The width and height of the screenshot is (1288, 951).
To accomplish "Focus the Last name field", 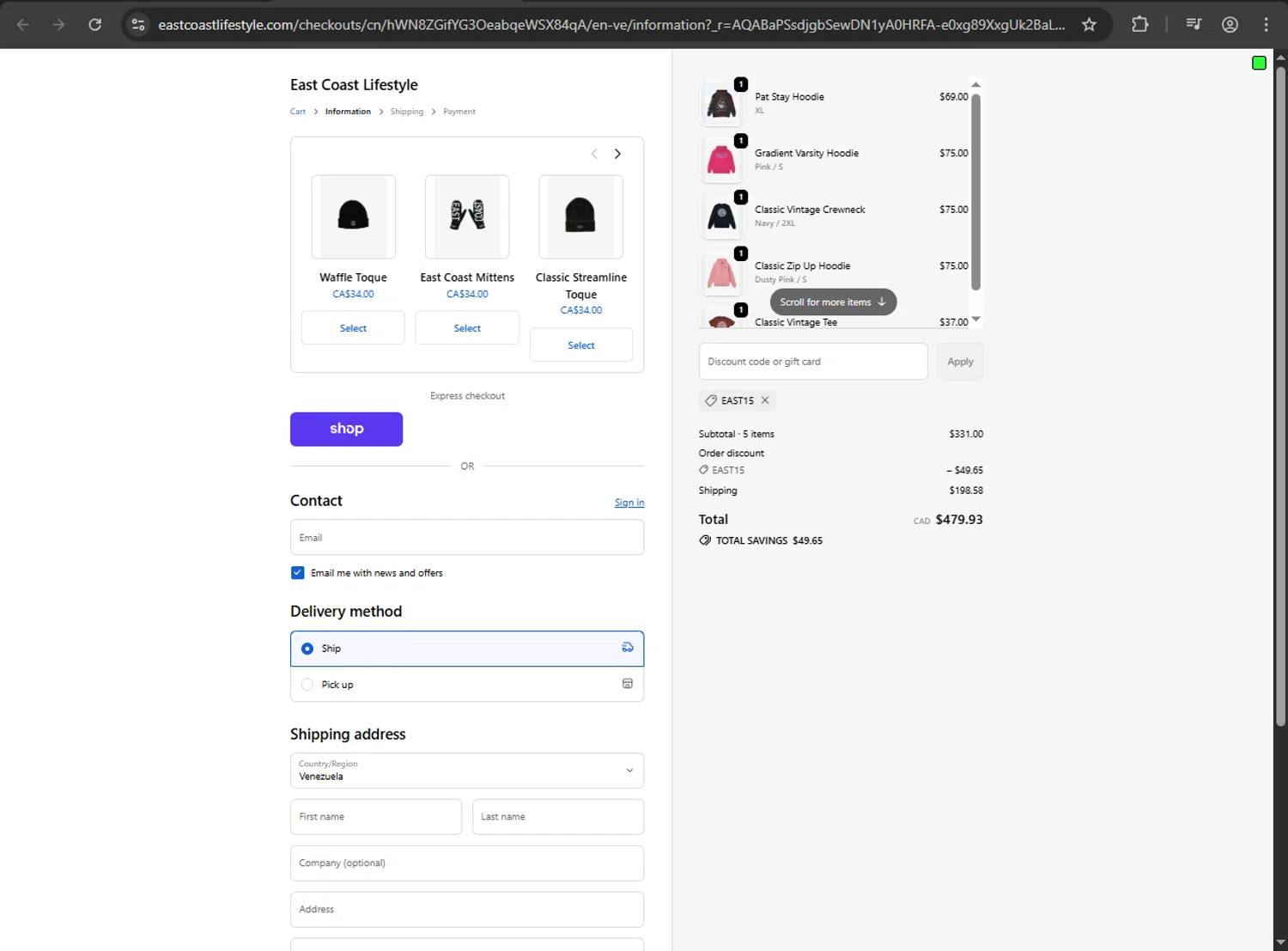I will 558,817.
